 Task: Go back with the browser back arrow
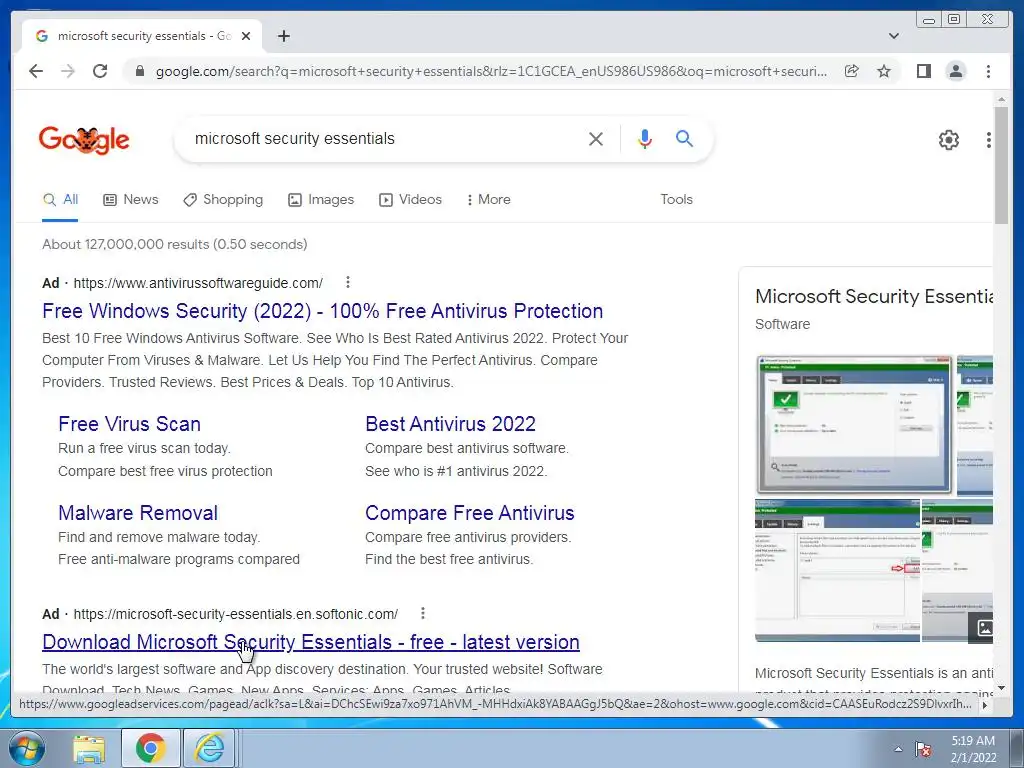tap(36, 71)
